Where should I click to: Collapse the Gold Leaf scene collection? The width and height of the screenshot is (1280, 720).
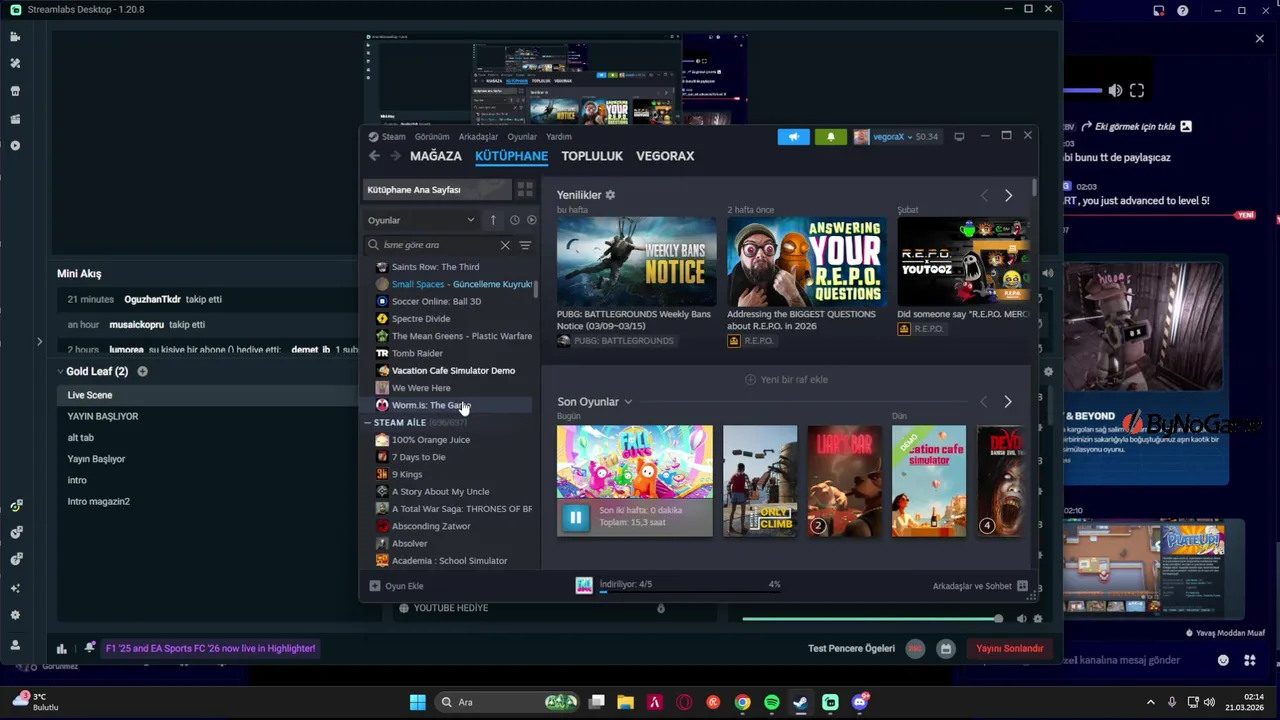pos(60,371)
